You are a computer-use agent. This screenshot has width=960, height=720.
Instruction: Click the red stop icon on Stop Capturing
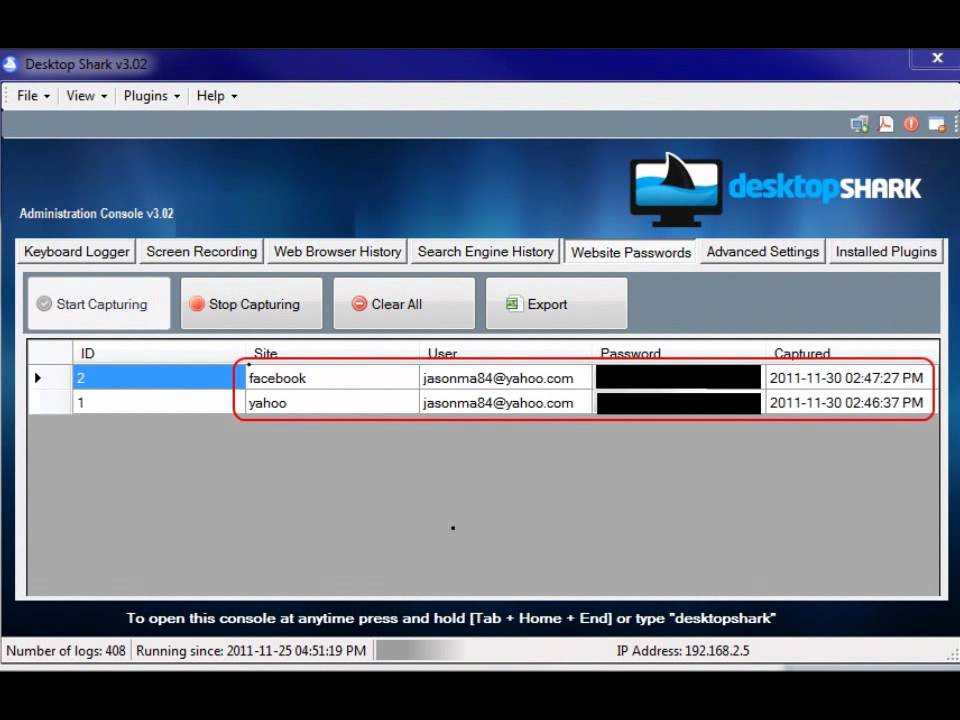click(197, 304)
